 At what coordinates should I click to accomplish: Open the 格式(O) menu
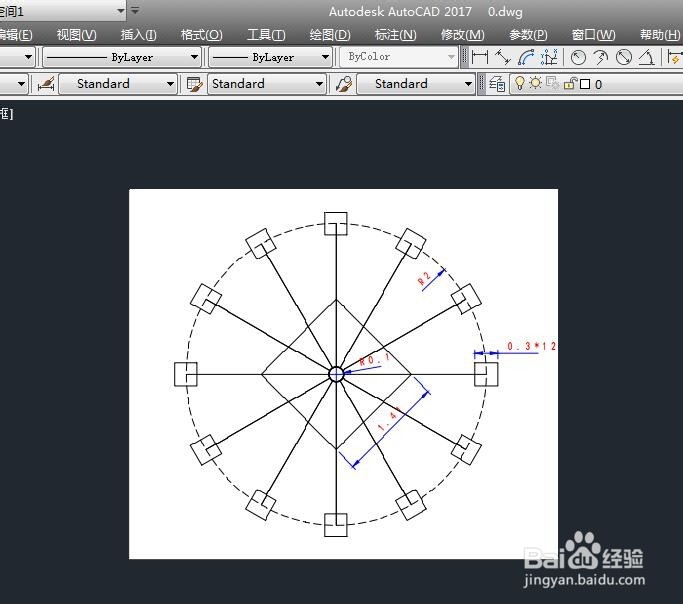(x=201, y=34)
